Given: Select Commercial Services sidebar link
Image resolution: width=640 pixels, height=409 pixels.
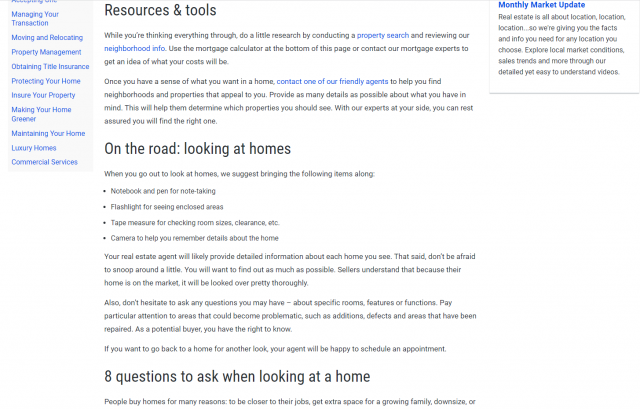Looking at the screenshot, I should pyautogui.click(x=44, y=162).
